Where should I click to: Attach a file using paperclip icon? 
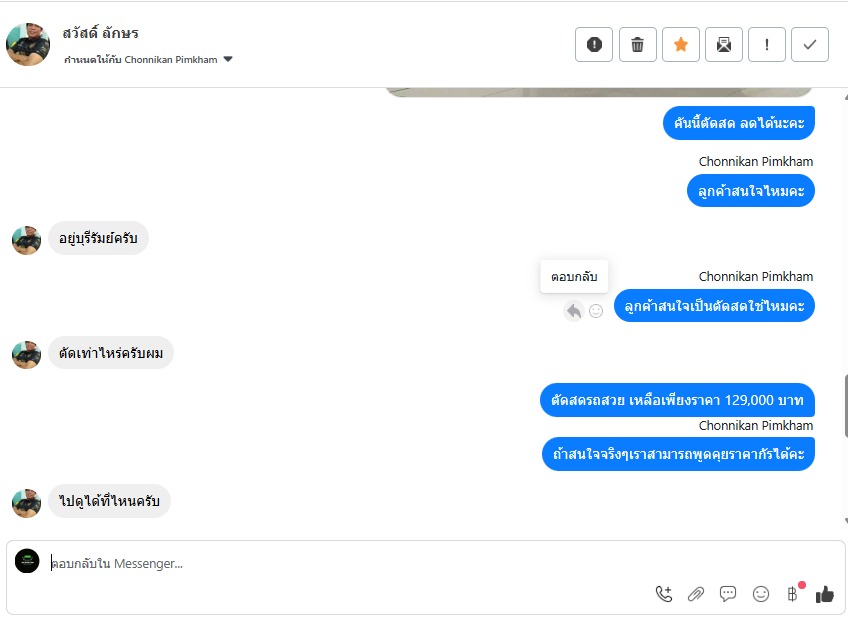click(696, 594)
